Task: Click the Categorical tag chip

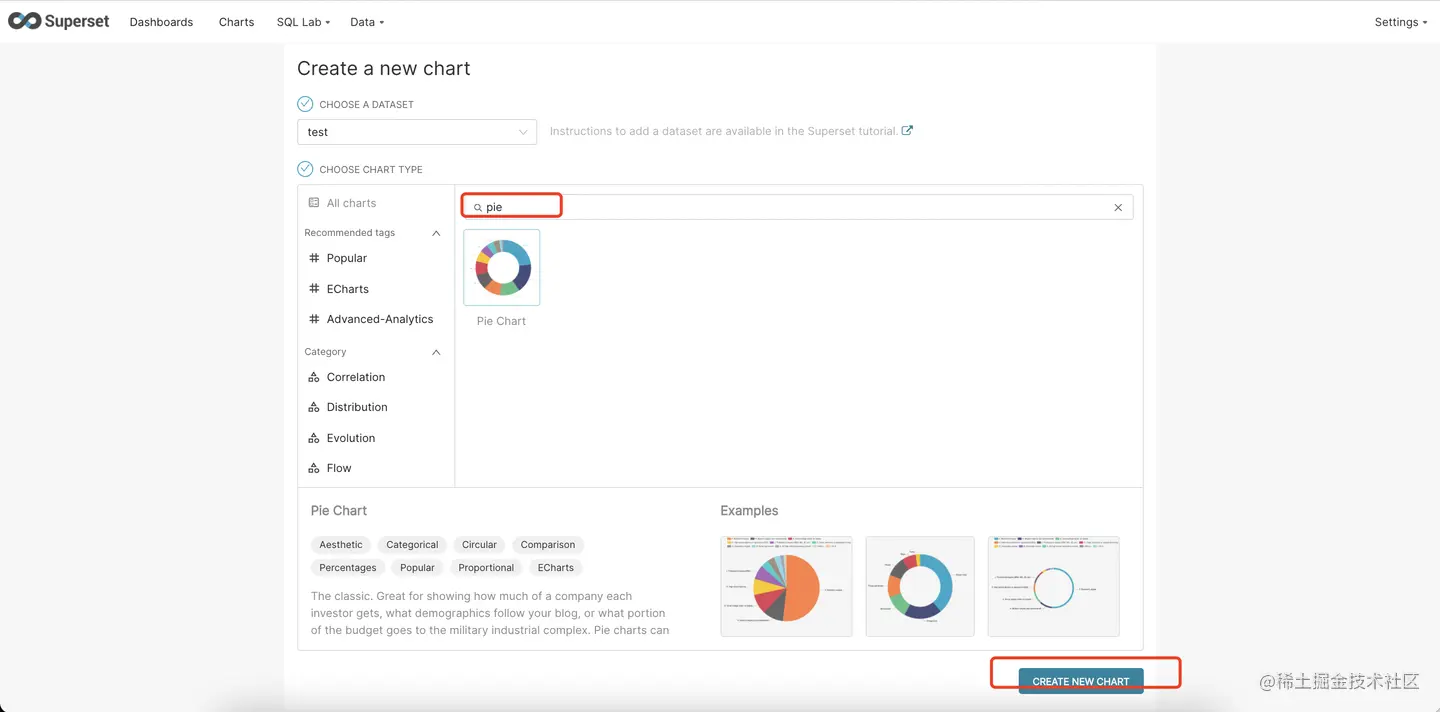Action: pos(412,545)
